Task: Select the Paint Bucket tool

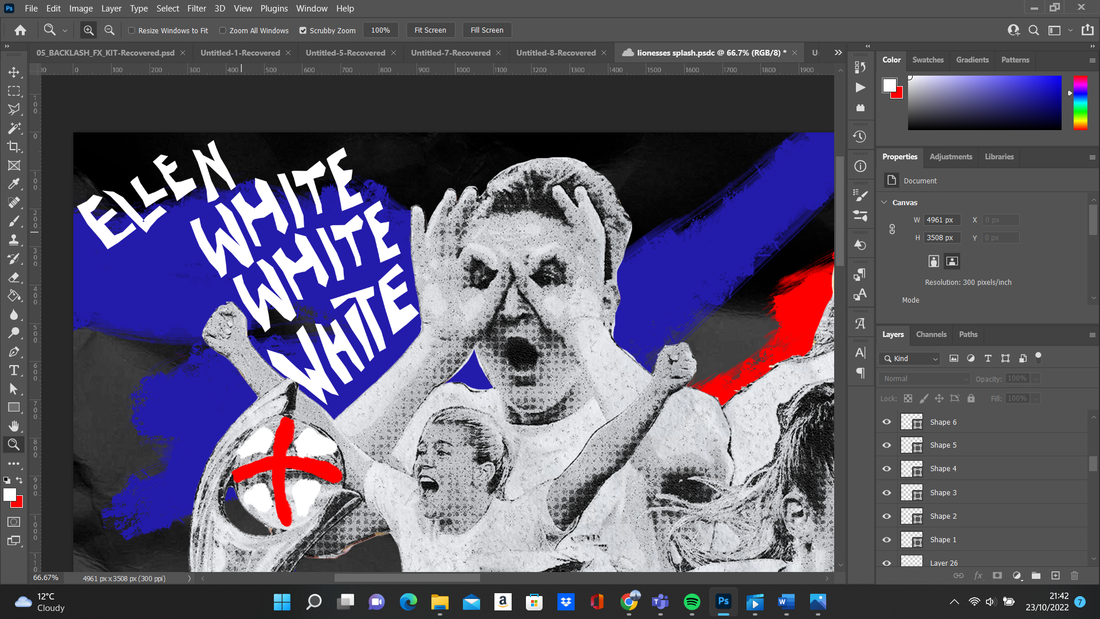Action: pos(14,295)
